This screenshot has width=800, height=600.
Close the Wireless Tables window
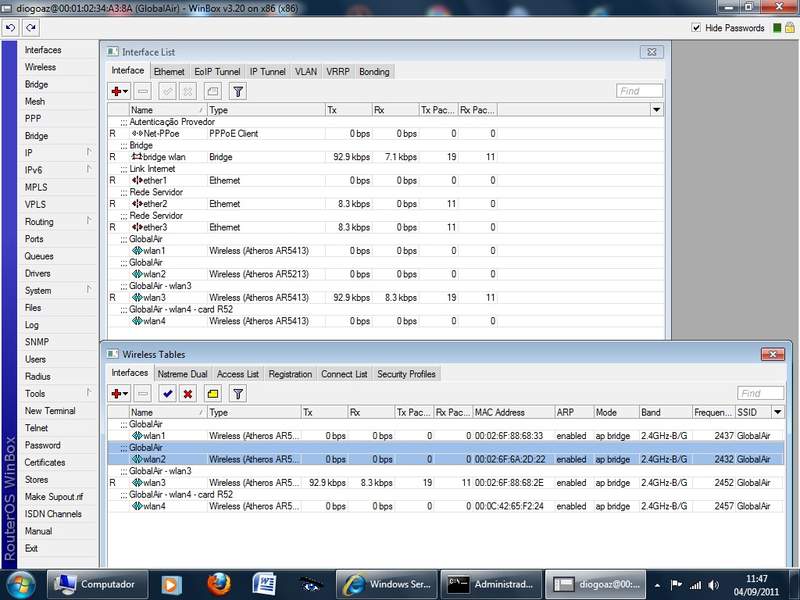[x=772, y=354]
